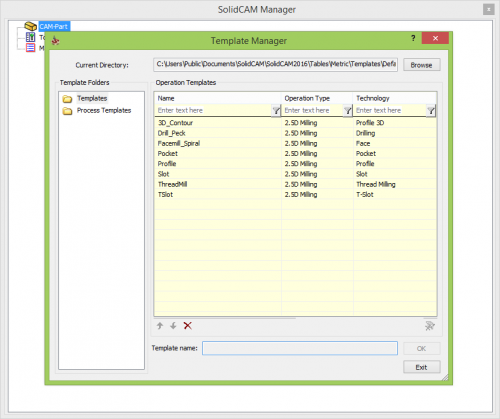
Task: Click the Browse button
Action: (x=421, y=65)
